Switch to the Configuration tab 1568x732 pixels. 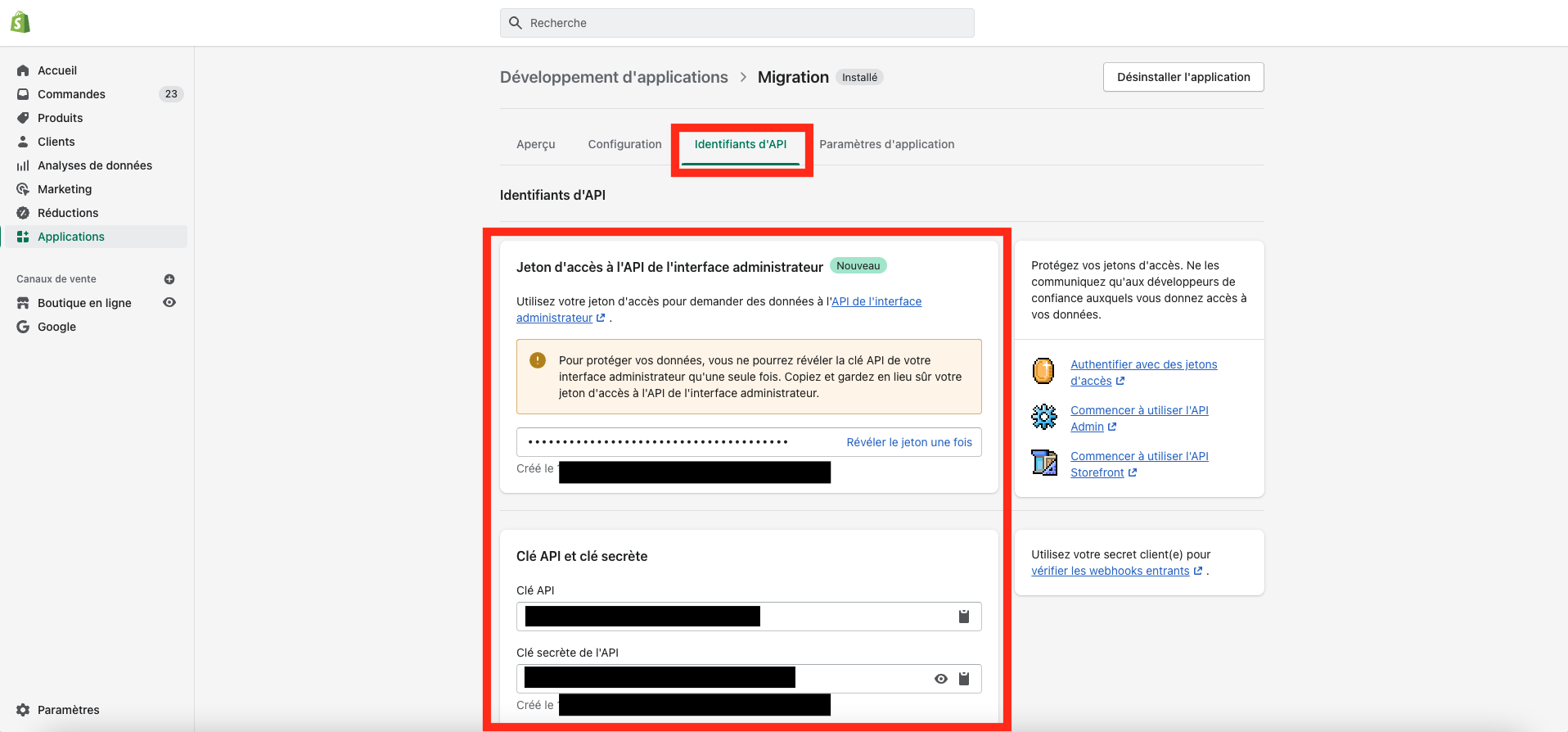click(624, 144)
